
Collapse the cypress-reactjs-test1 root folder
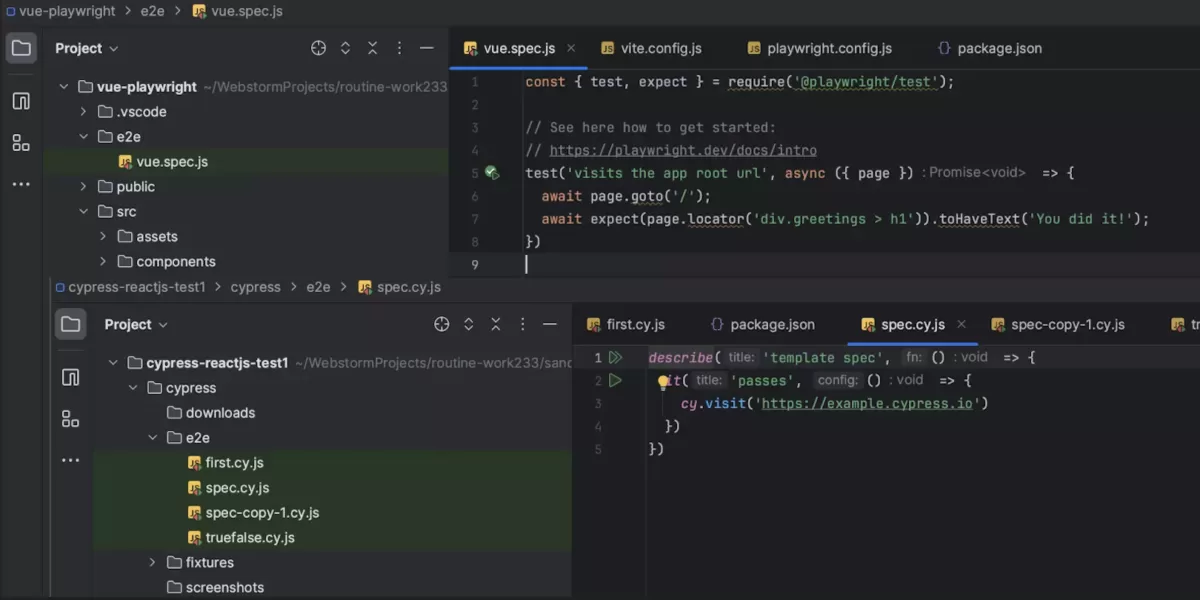[x=113, y=363]
